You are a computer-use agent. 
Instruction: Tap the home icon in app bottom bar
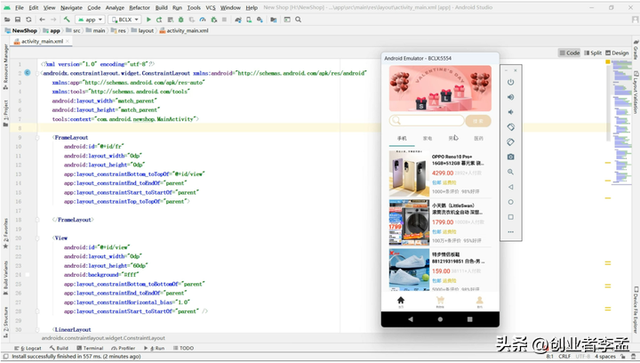pyautogui.click(x=401, y=301)
